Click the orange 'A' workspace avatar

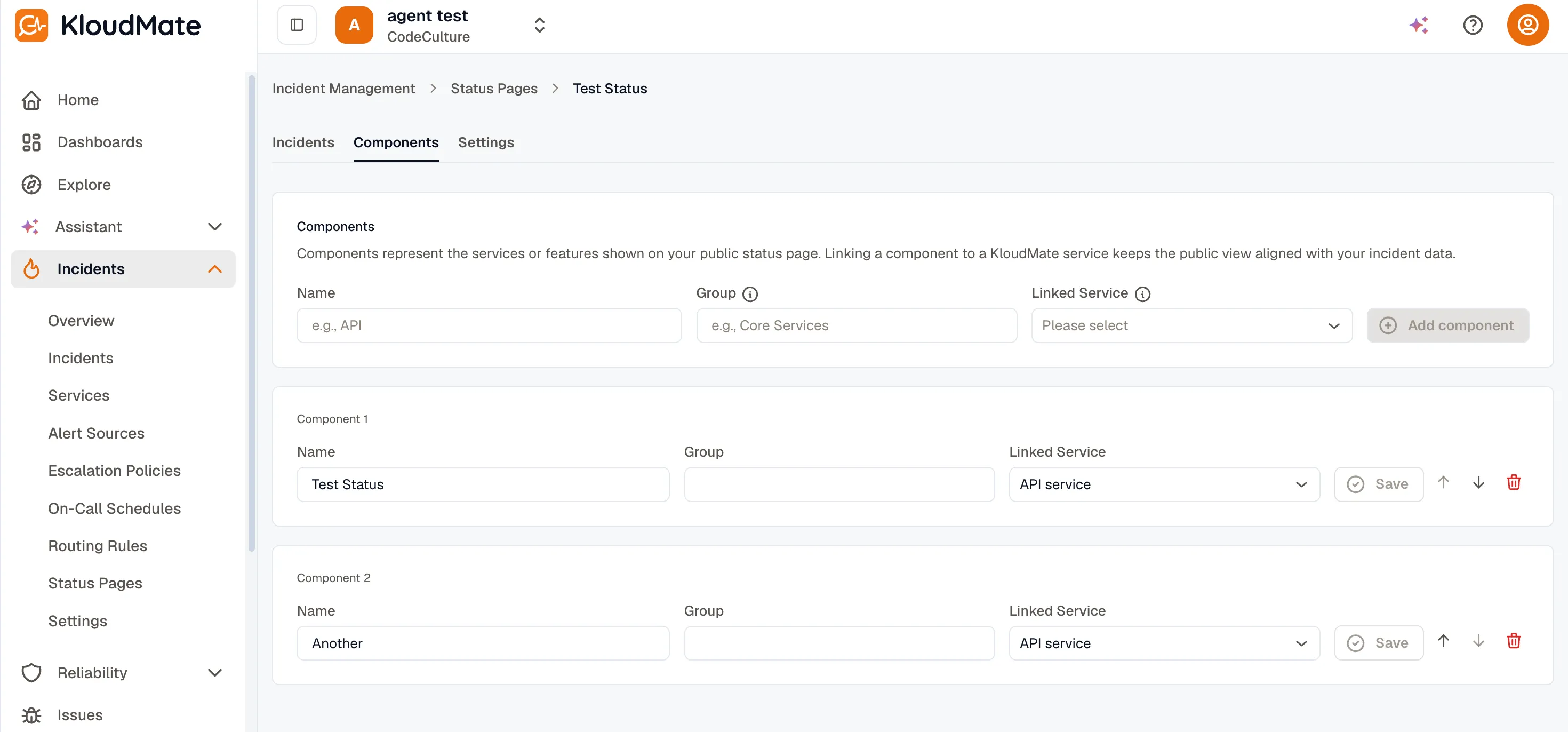point(354,25)
